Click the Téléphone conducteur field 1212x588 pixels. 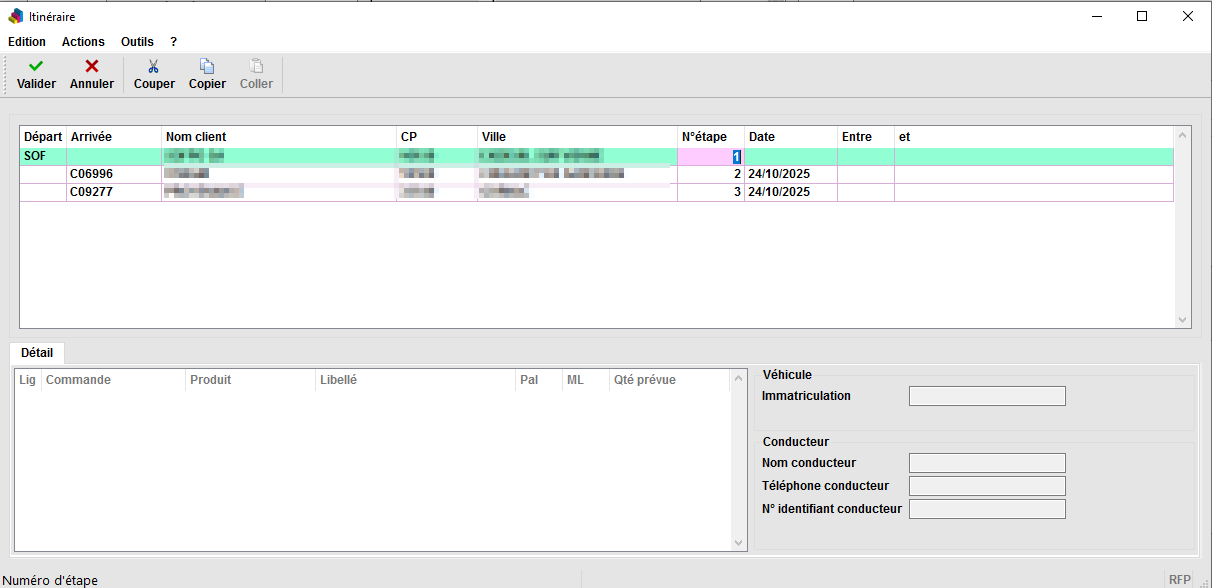coord(986,486)
